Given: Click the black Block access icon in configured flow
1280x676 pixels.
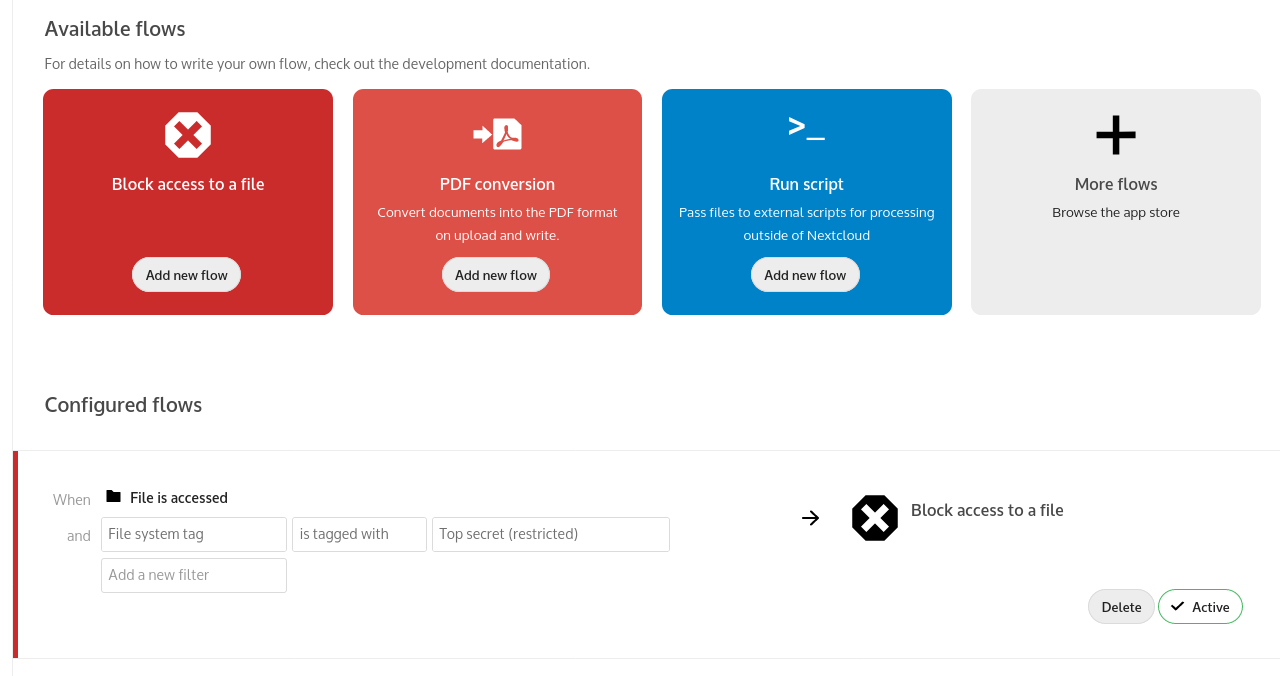Looking at the screenshot, I should pyautogui.click(x=875, y=518).
